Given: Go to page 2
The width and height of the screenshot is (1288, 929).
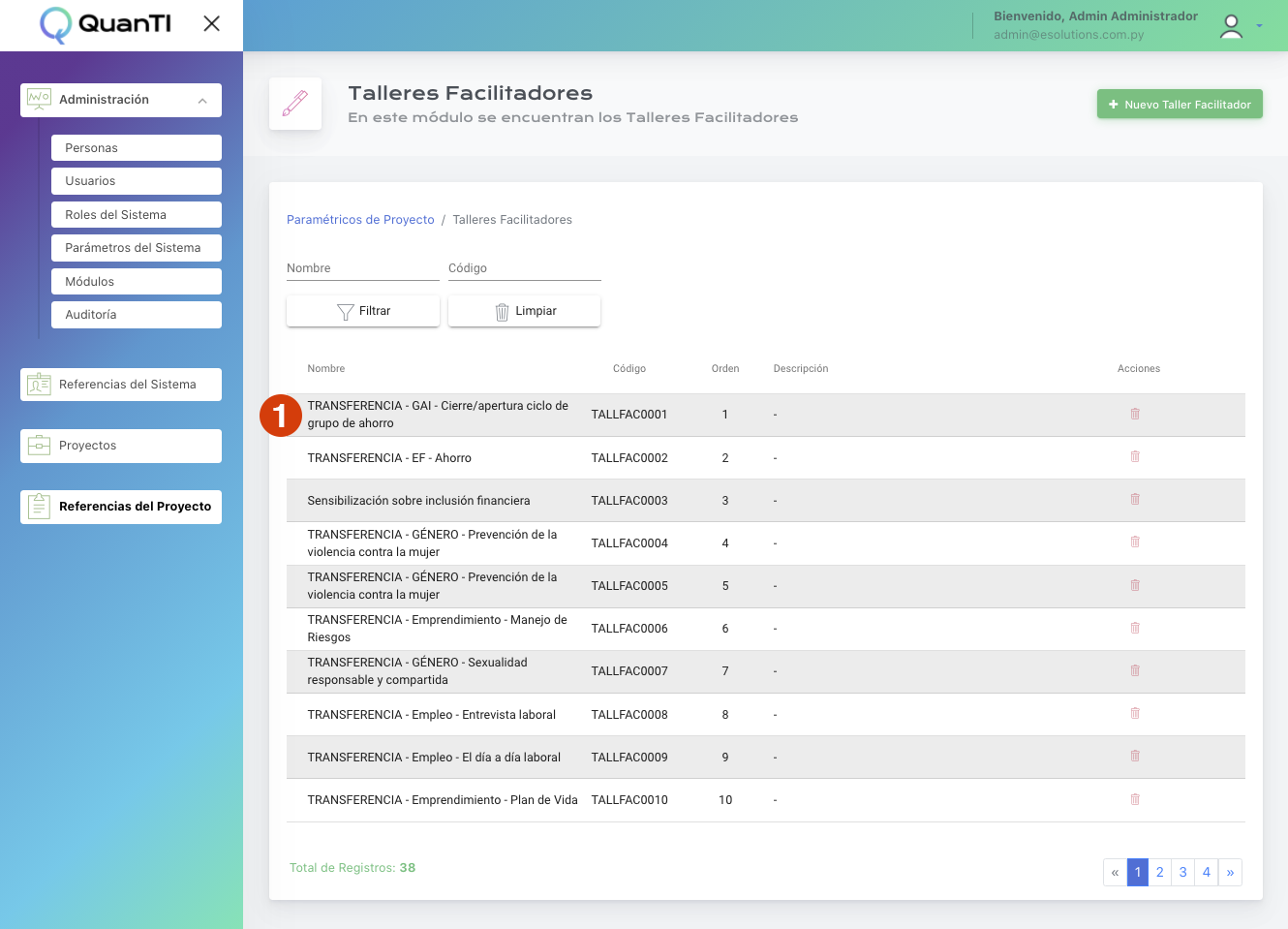Looking at the screenshot, I should click(x=1160, y=872).
